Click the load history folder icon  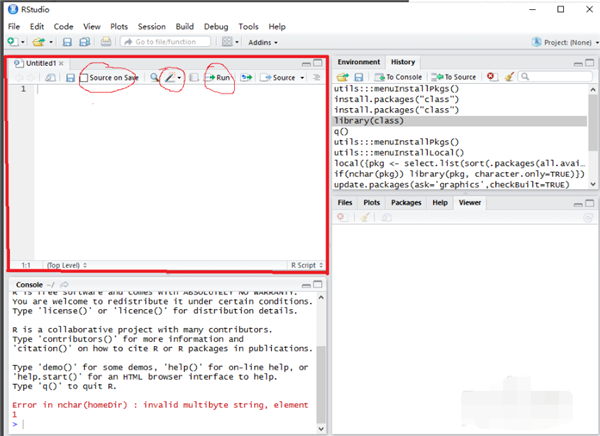coord(342,76)
